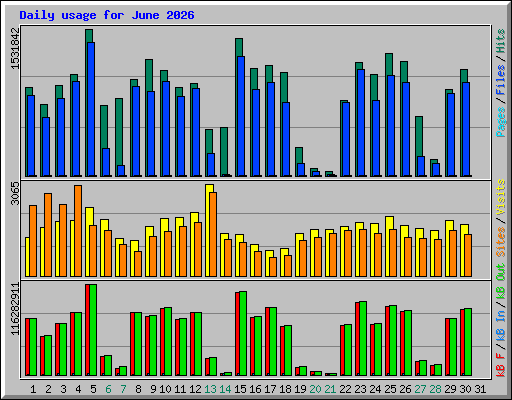Image resolution: width=512 pixels, height=400 pixels.
Task: Select day label 12 on the x-axis
Action: coord(195,389)
